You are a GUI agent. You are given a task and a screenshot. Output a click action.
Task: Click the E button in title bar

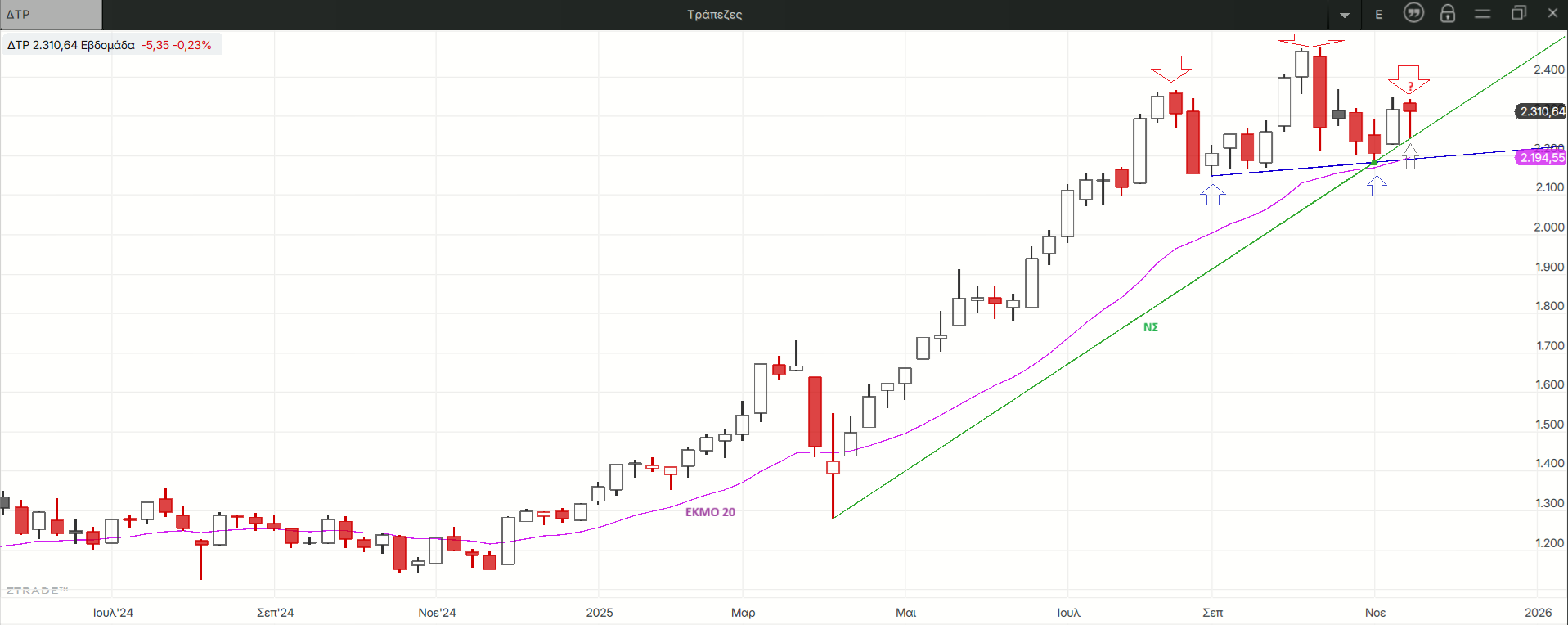coord(1379,15)
